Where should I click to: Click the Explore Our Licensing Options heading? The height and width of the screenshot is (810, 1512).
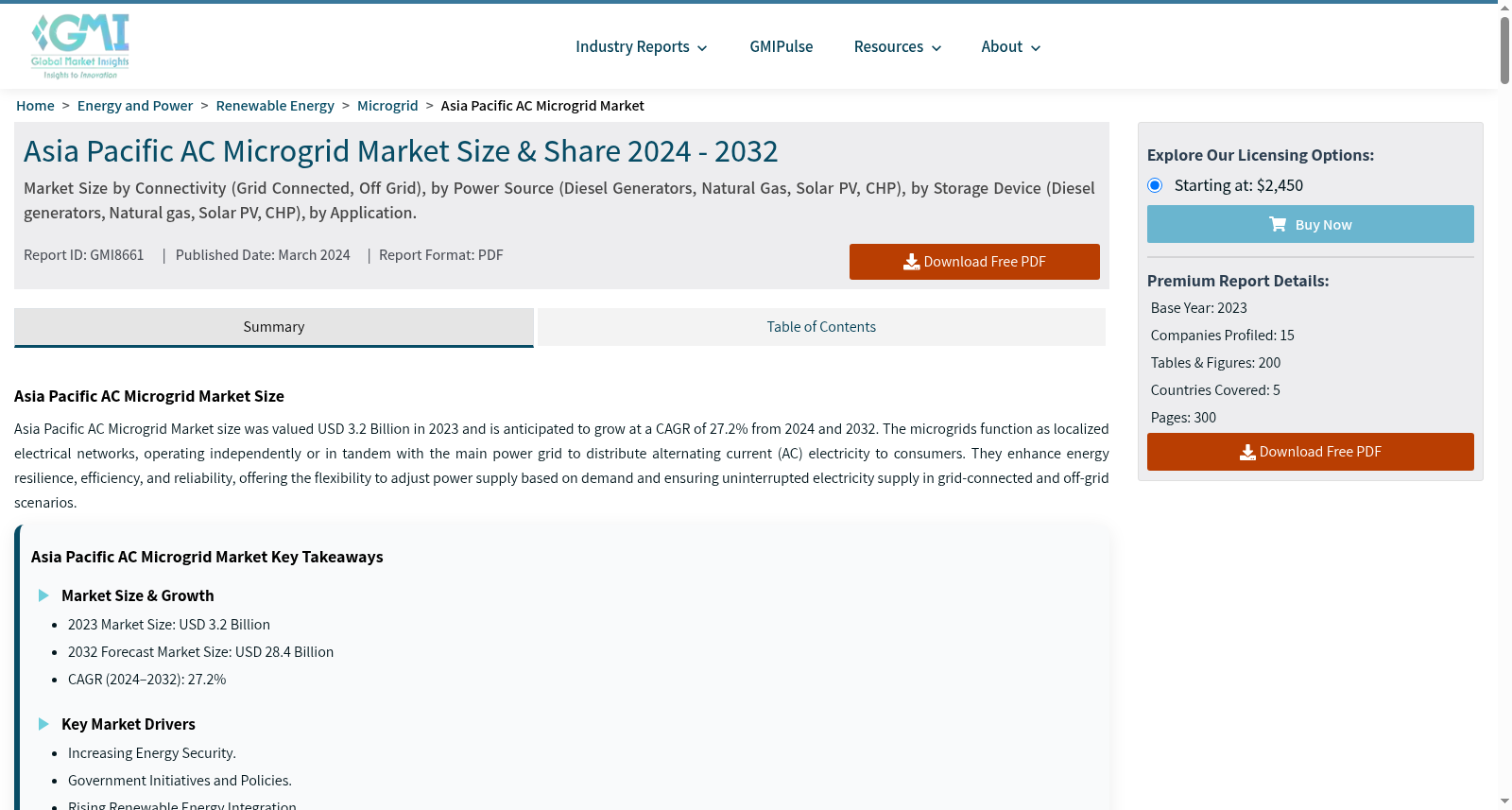(1261, 155)
